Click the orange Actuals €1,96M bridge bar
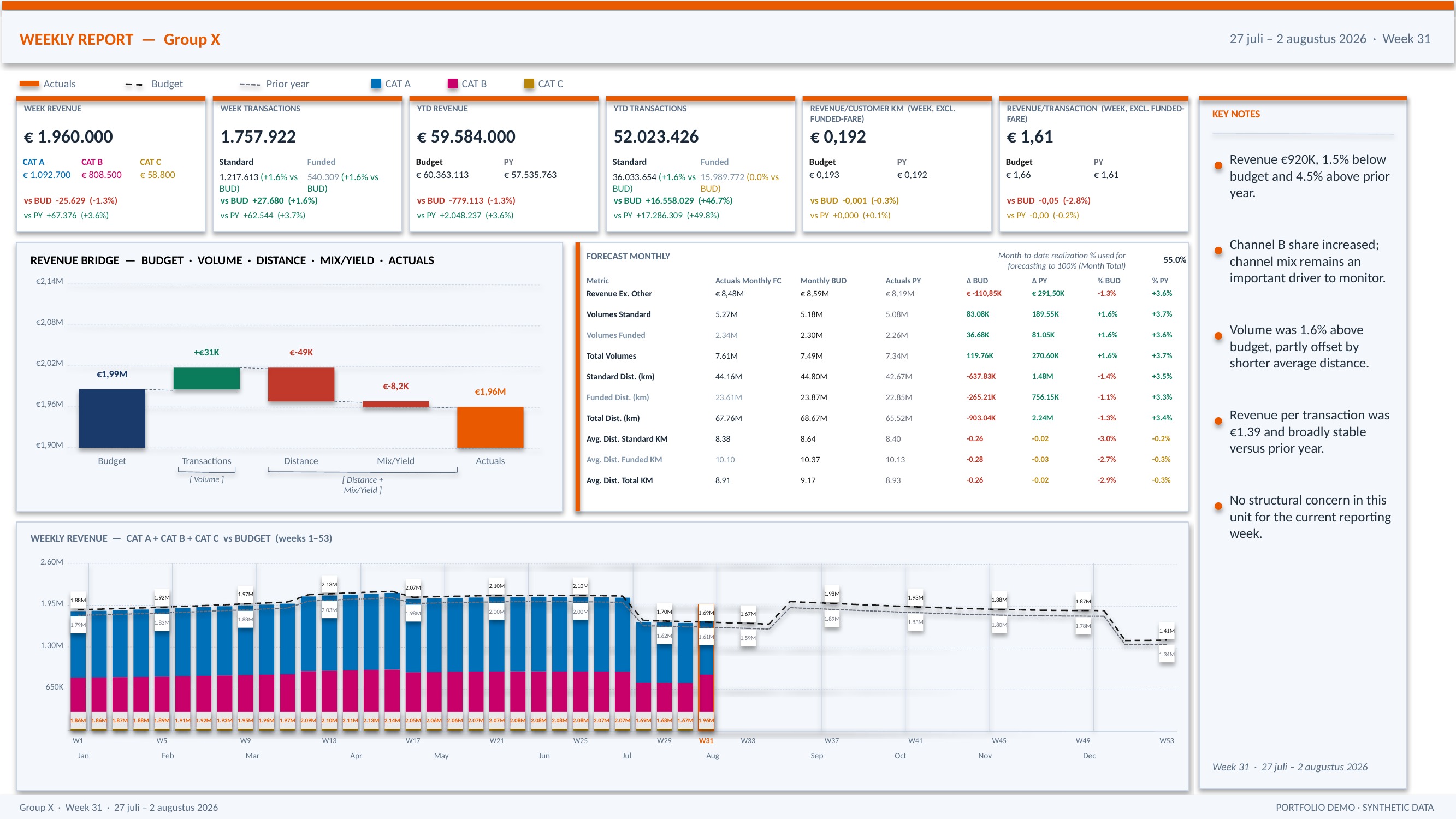The image size is (1456, 819). click(490, 428)
